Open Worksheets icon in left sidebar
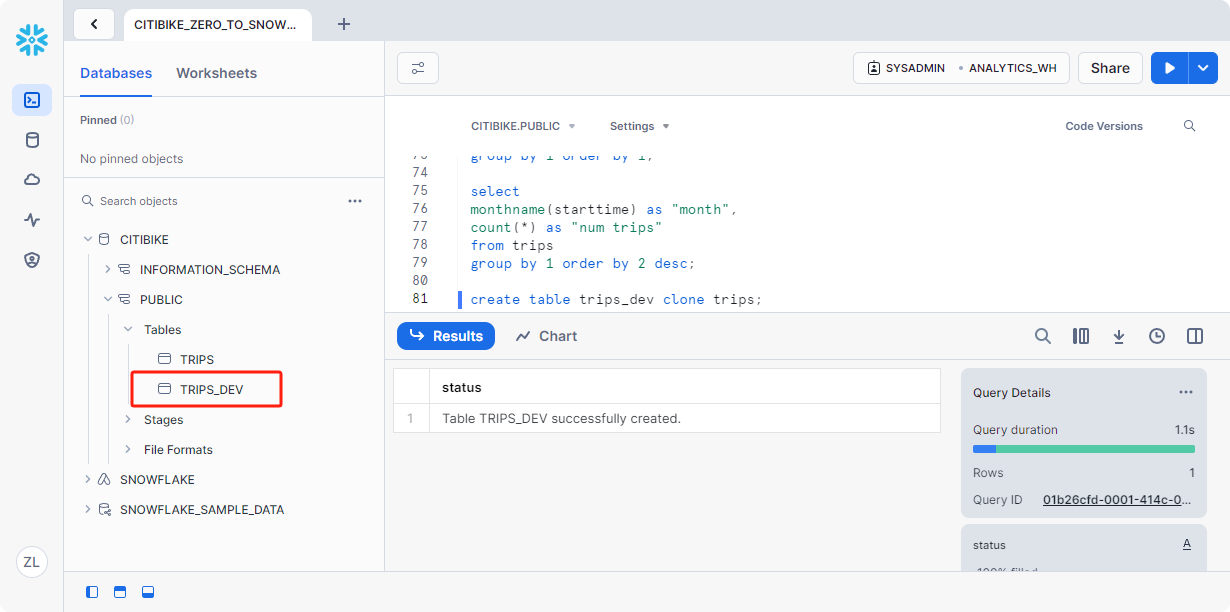 (32, 100)
